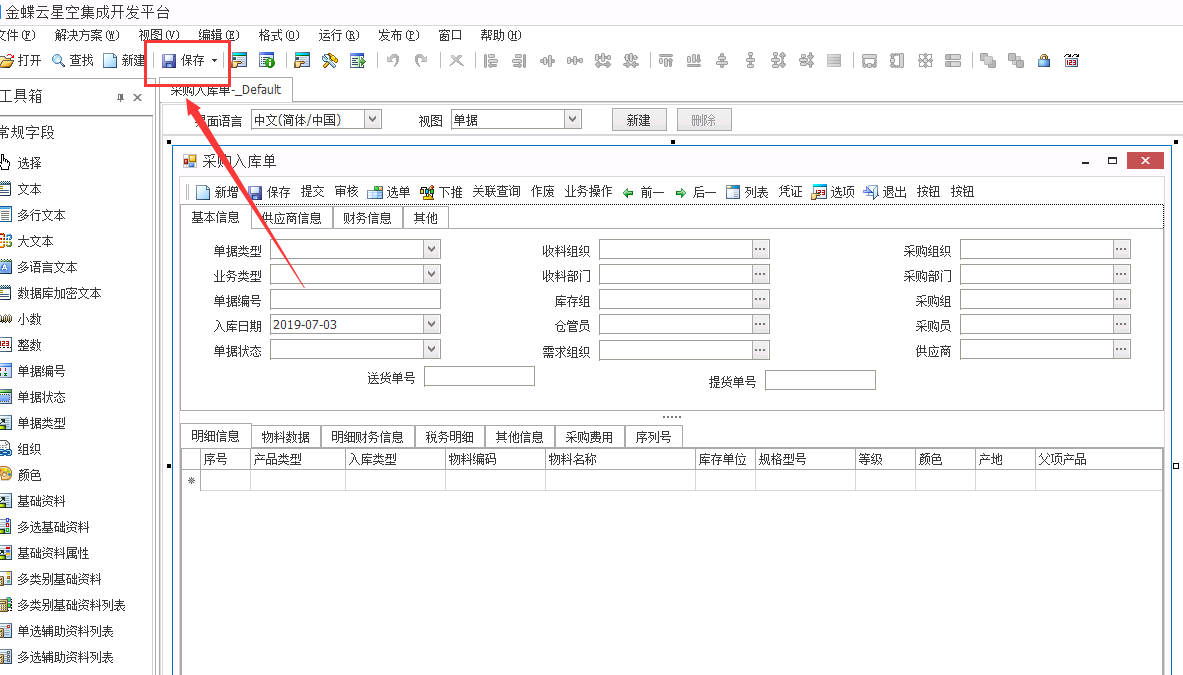Screen dimensions: 1183x675
Task: Expand the 入库日期 date dropdown
Action: (x=432, y=324)
